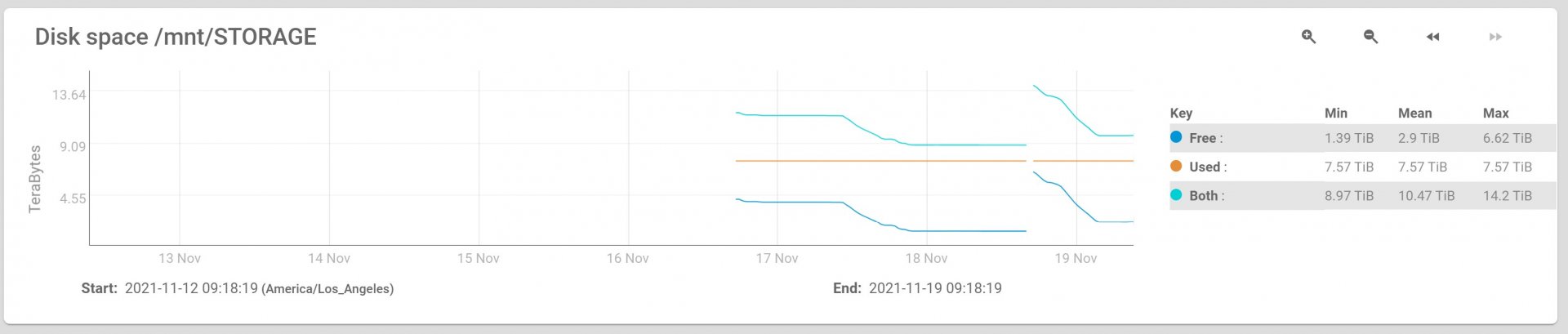Click the Disk space /mnt/STORAGE title
Image resolution: width=1568 pixels, height=334 pixels.
[176, 37]
